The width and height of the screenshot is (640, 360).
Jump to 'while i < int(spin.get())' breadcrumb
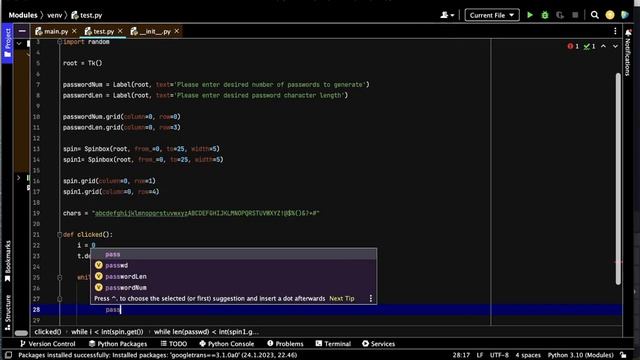(108, 332)
